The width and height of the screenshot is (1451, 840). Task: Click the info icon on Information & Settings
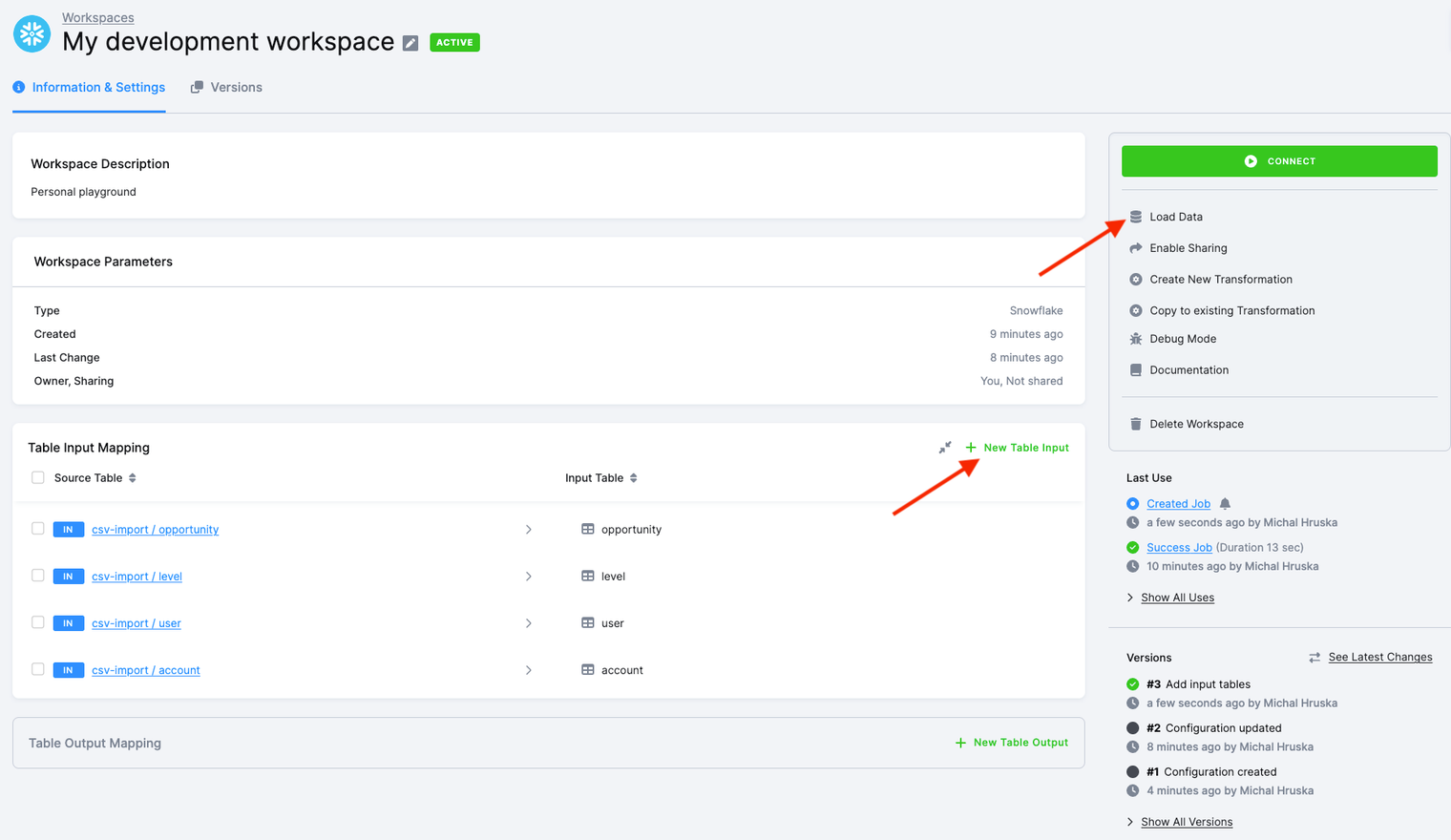(18, 87)
